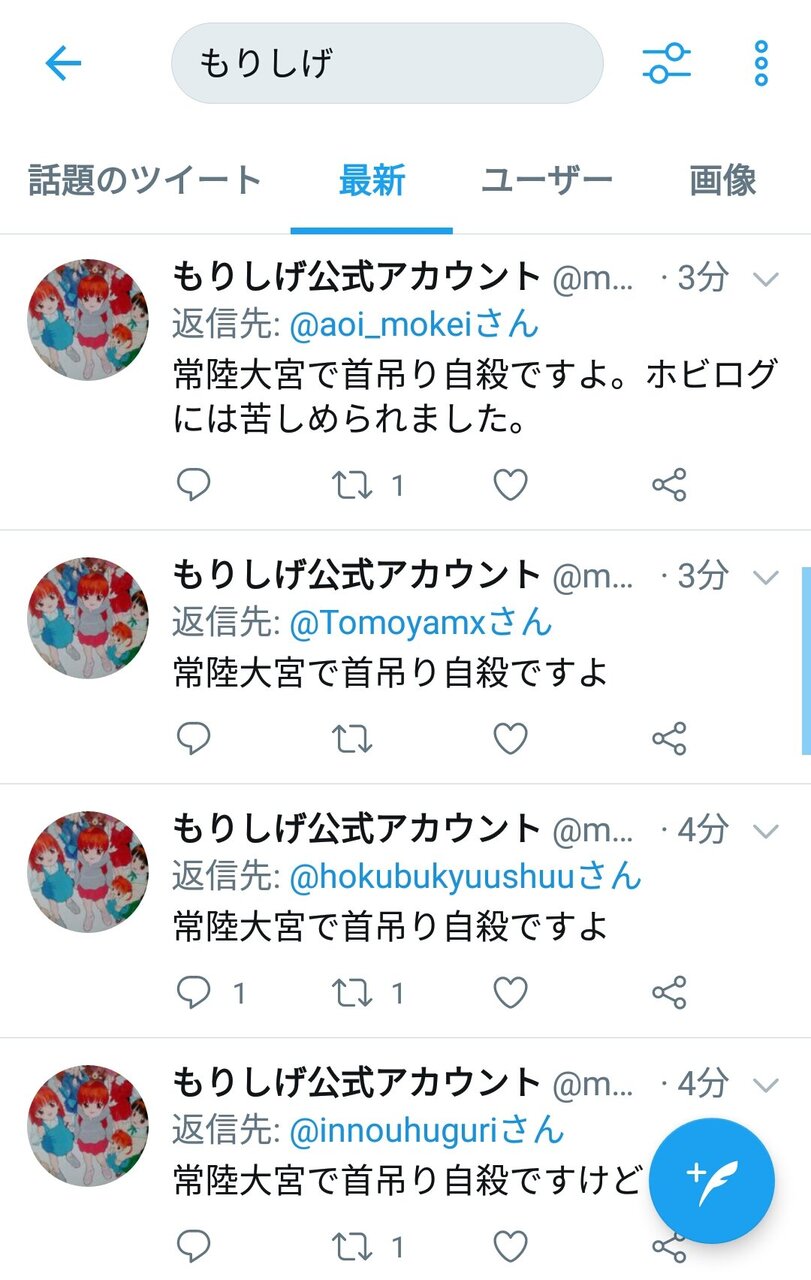The image size is (811, 1280).
Task: Tap the back arrow icon
Action: (x=62, y=64)
